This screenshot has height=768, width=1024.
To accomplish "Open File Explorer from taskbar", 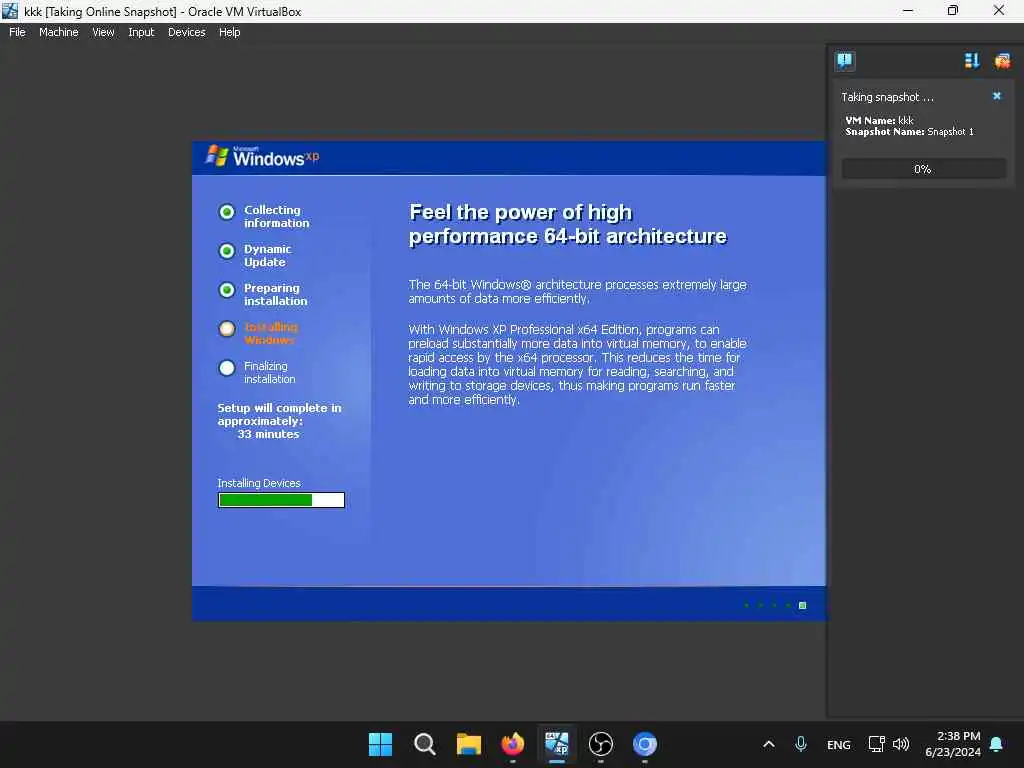I will (x=468, y=744).
